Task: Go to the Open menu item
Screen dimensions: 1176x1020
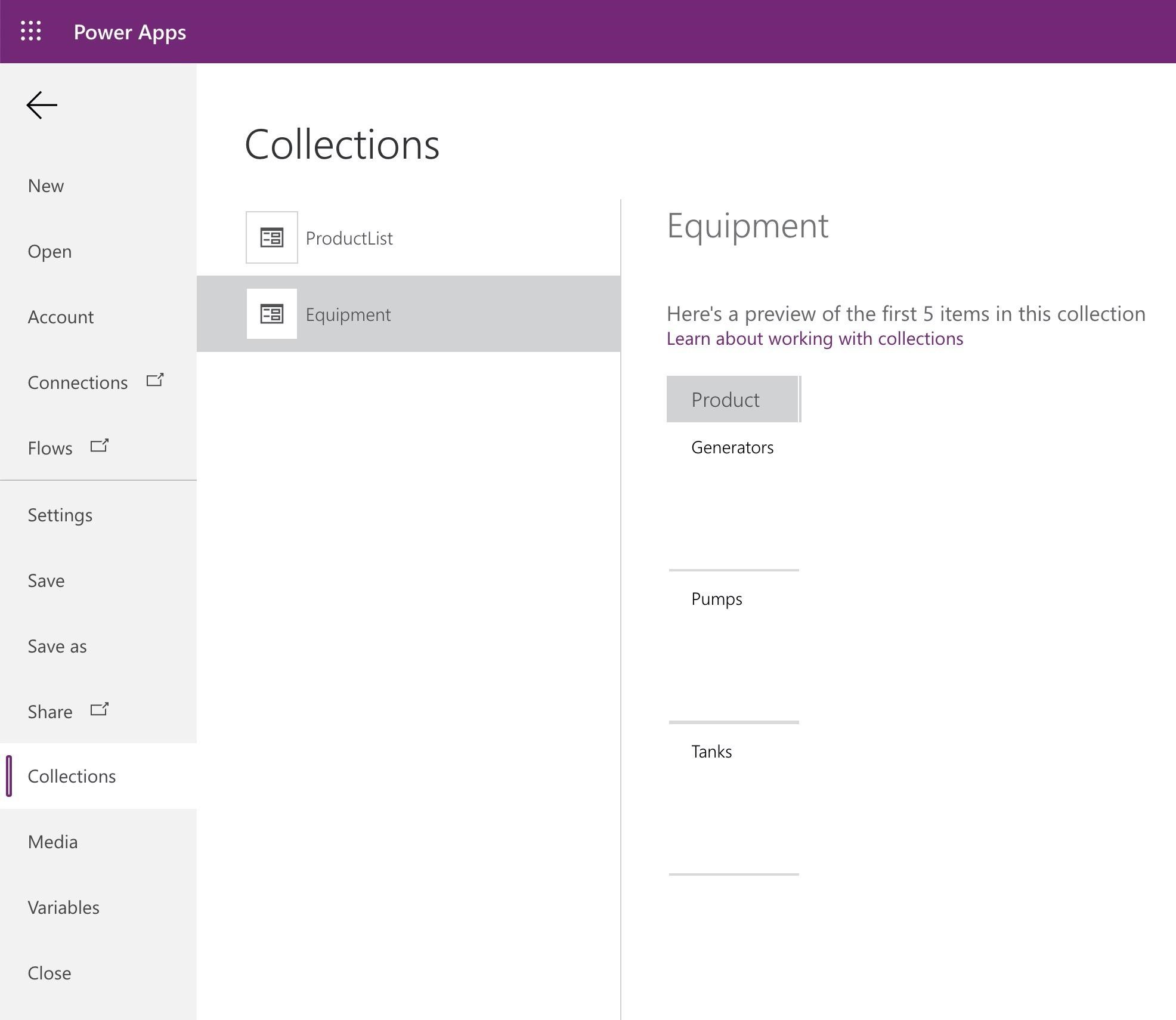Action: 49,252
